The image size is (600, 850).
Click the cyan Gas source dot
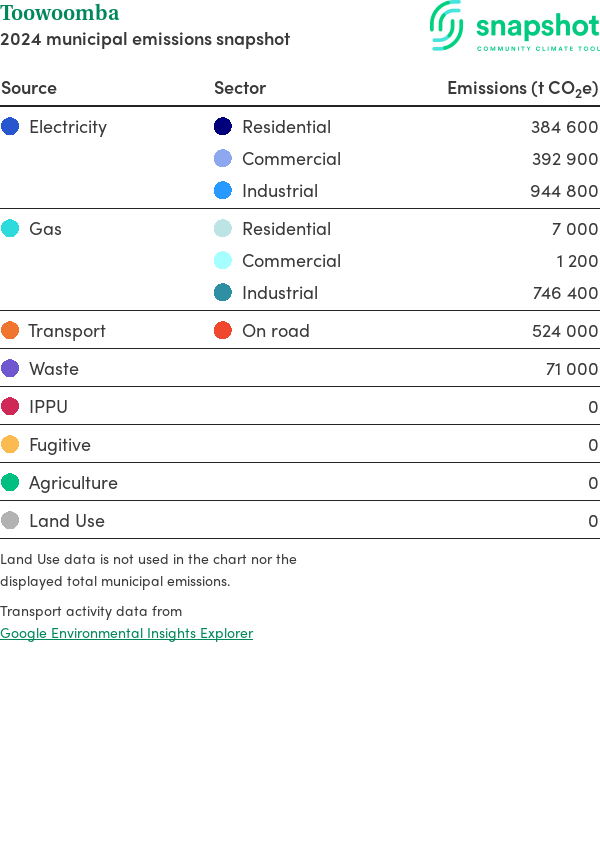tap(10, 229)
